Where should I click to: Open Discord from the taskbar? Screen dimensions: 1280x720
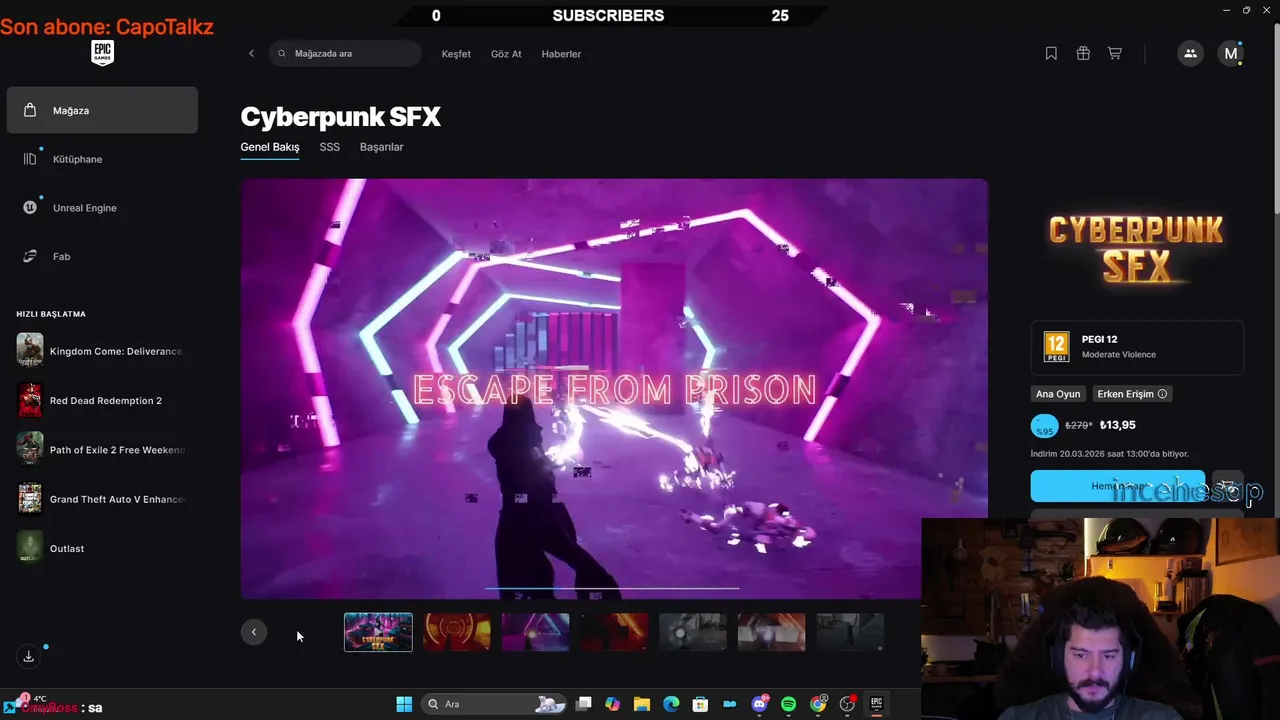[759, 704]
